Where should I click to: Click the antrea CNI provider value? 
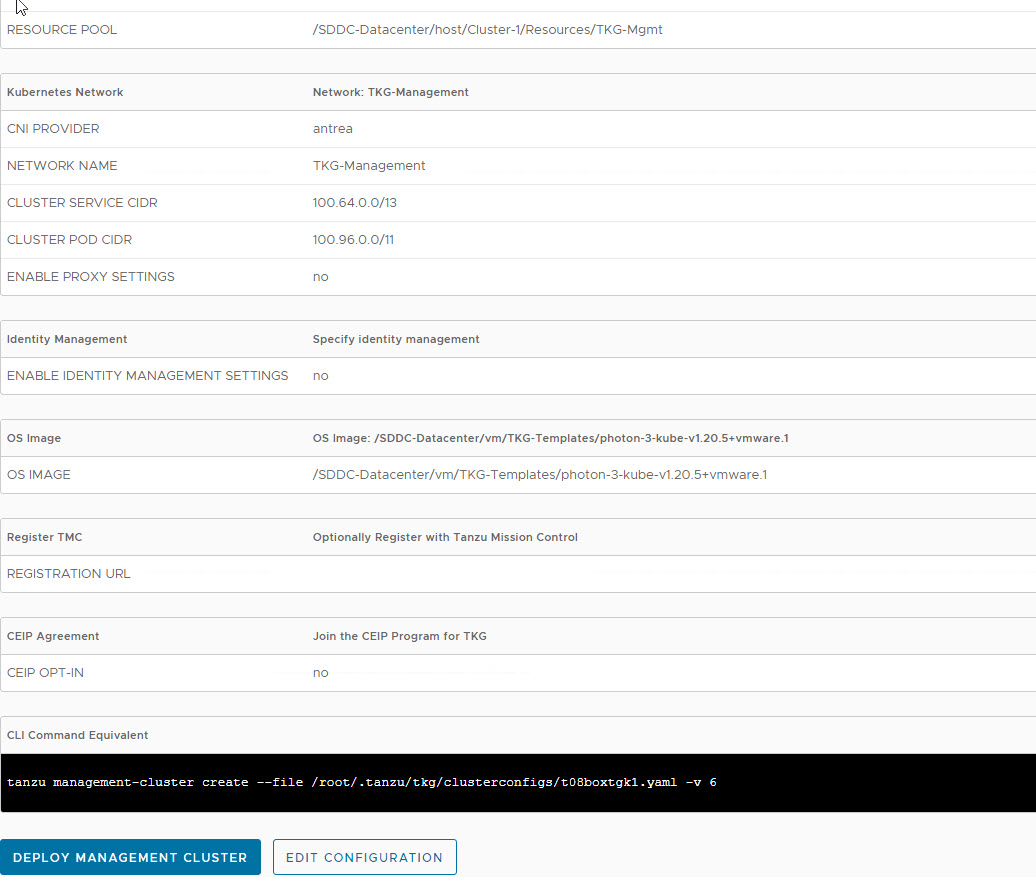click(x=332, y=129)
